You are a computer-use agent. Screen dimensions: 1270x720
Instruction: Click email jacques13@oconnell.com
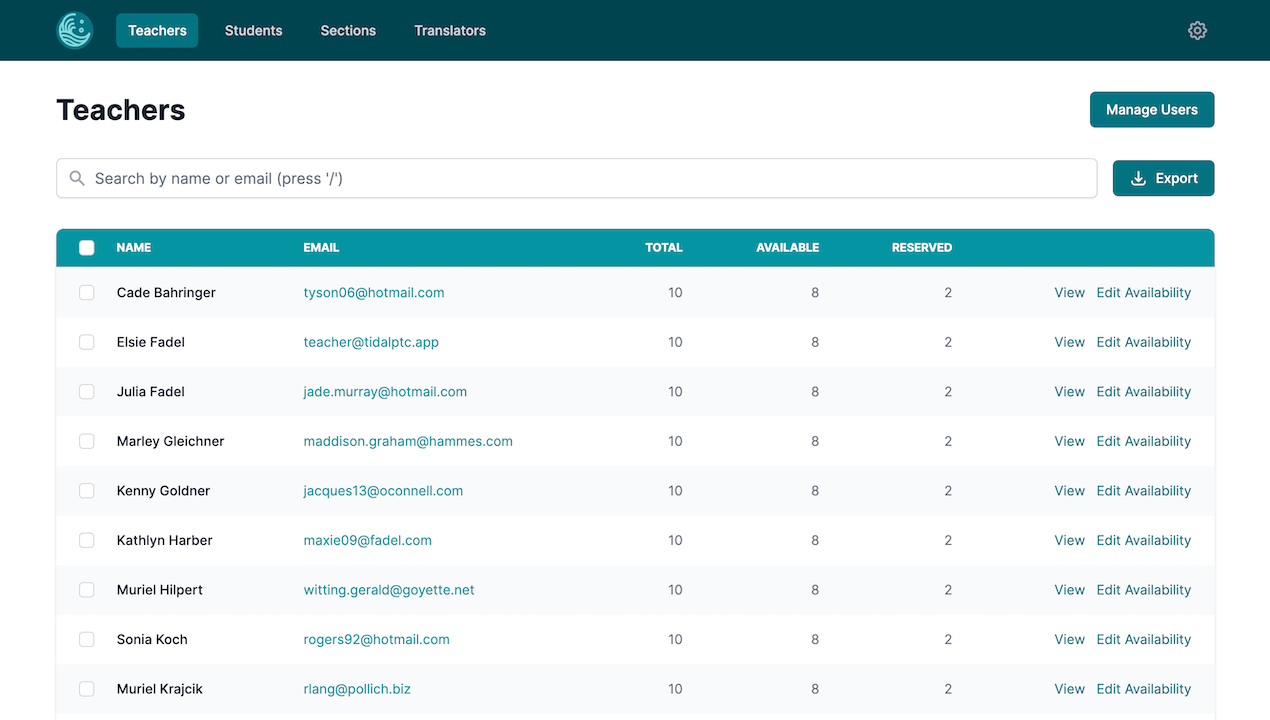(383, 490)
